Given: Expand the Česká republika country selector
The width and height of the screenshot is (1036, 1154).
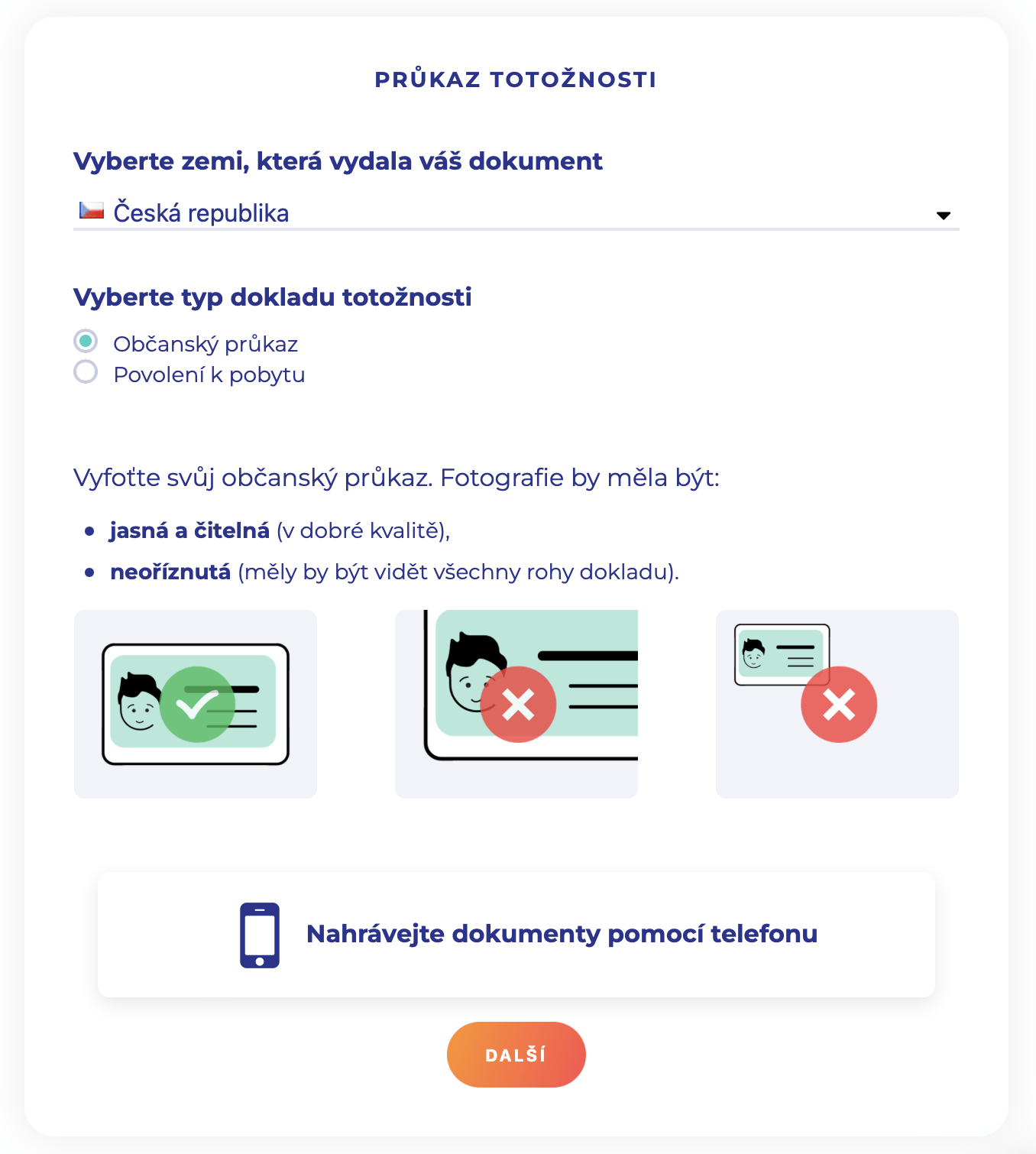Looking at the screenshot, I should [x=516, y=212].
